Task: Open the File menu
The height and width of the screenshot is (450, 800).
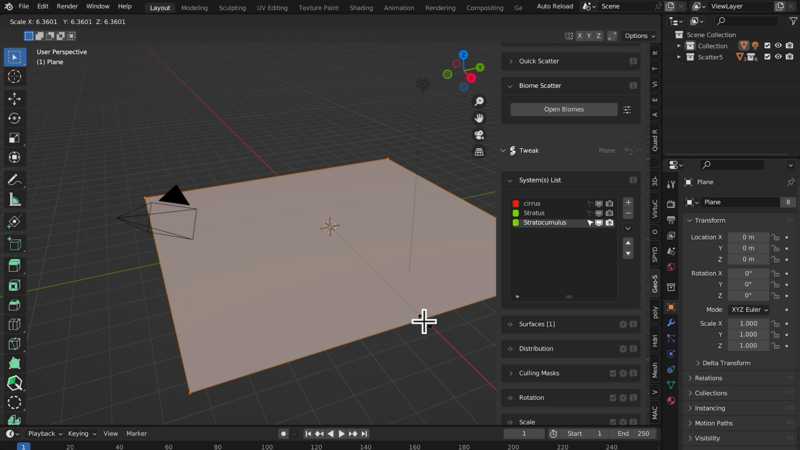Action: (x=23, y=7)
